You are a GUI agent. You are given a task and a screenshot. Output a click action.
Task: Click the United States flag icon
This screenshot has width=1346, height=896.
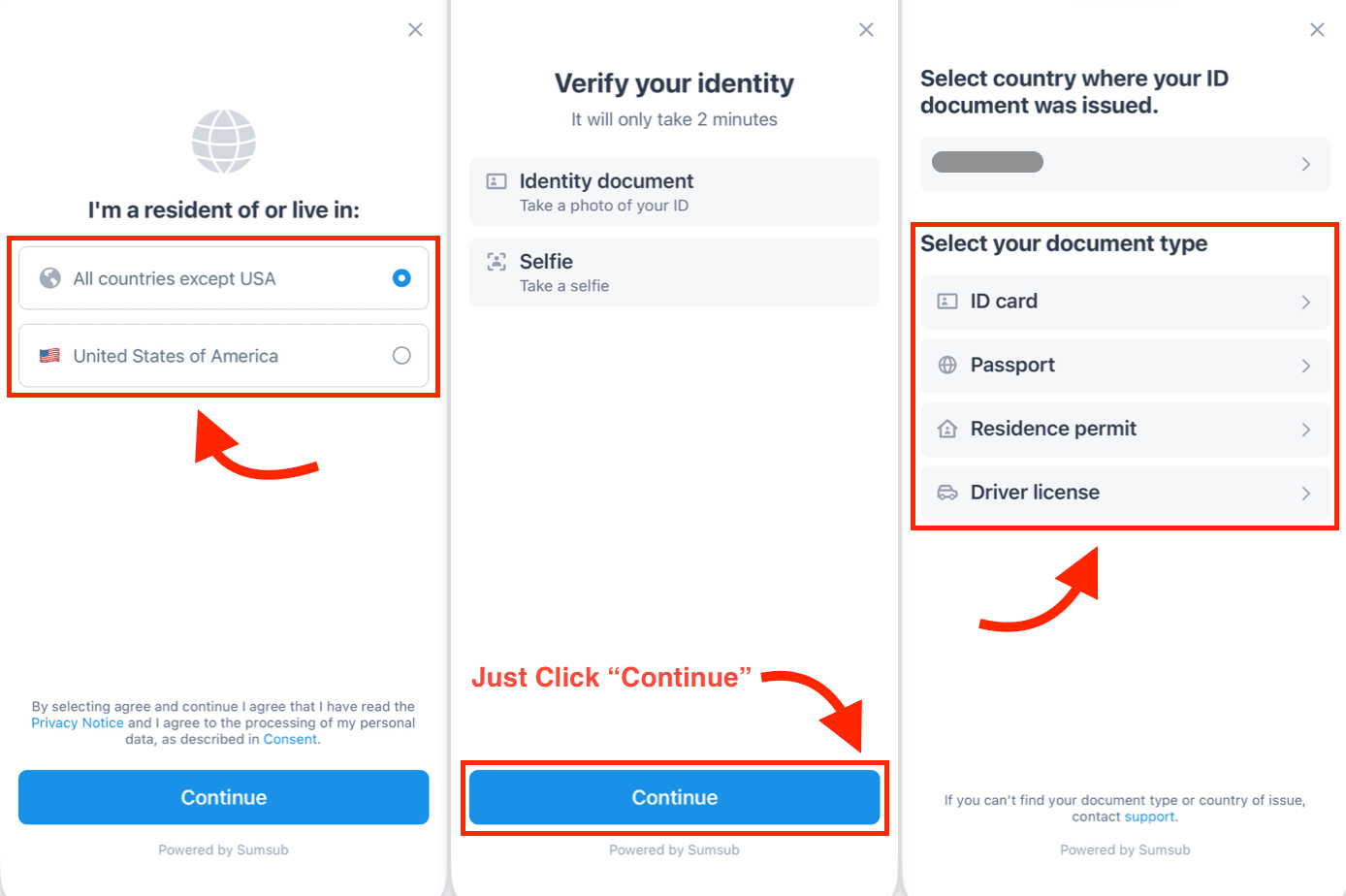pyautogui.click(x=49, y=356)
